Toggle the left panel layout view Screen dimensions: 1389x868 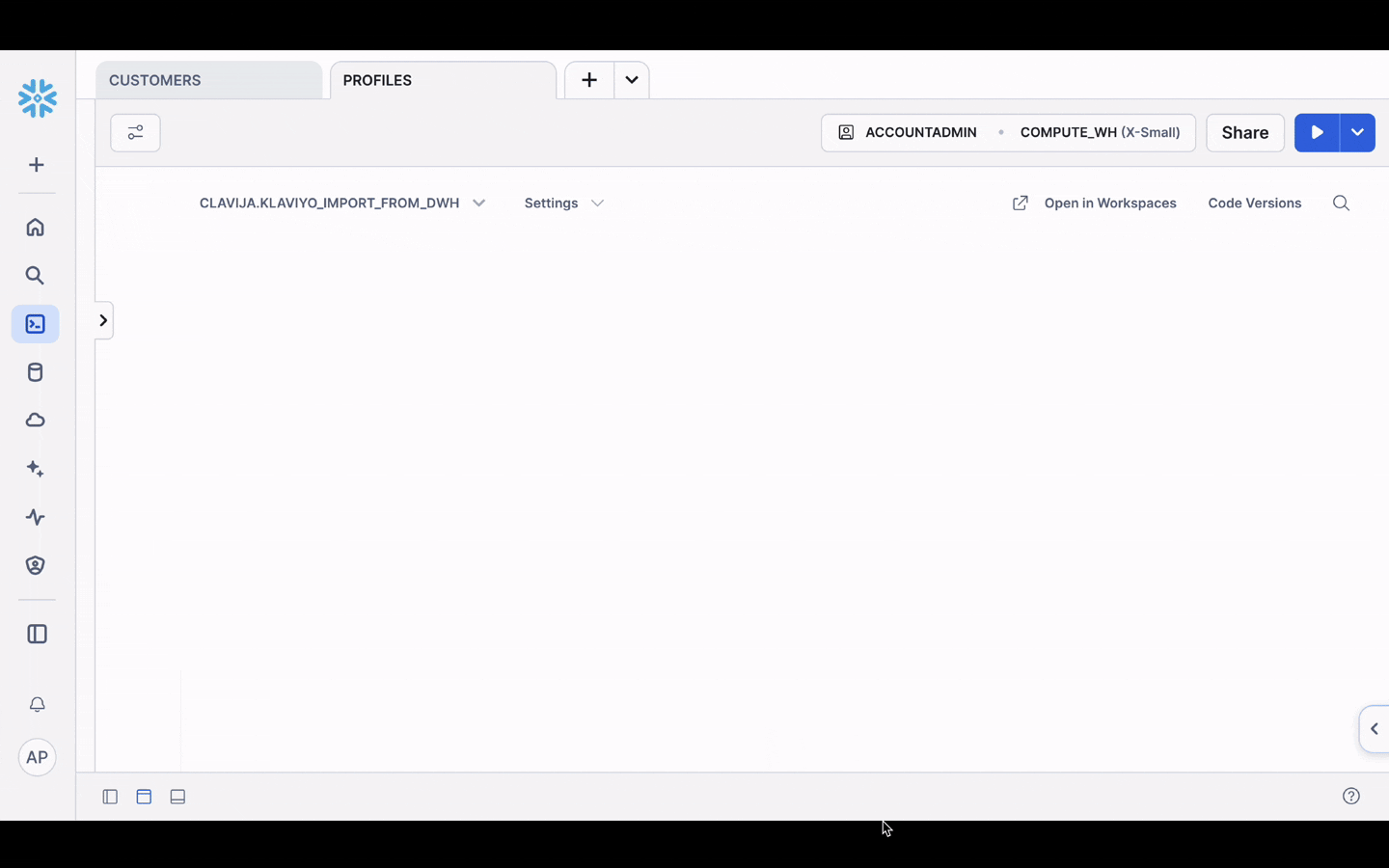point(110,797)
